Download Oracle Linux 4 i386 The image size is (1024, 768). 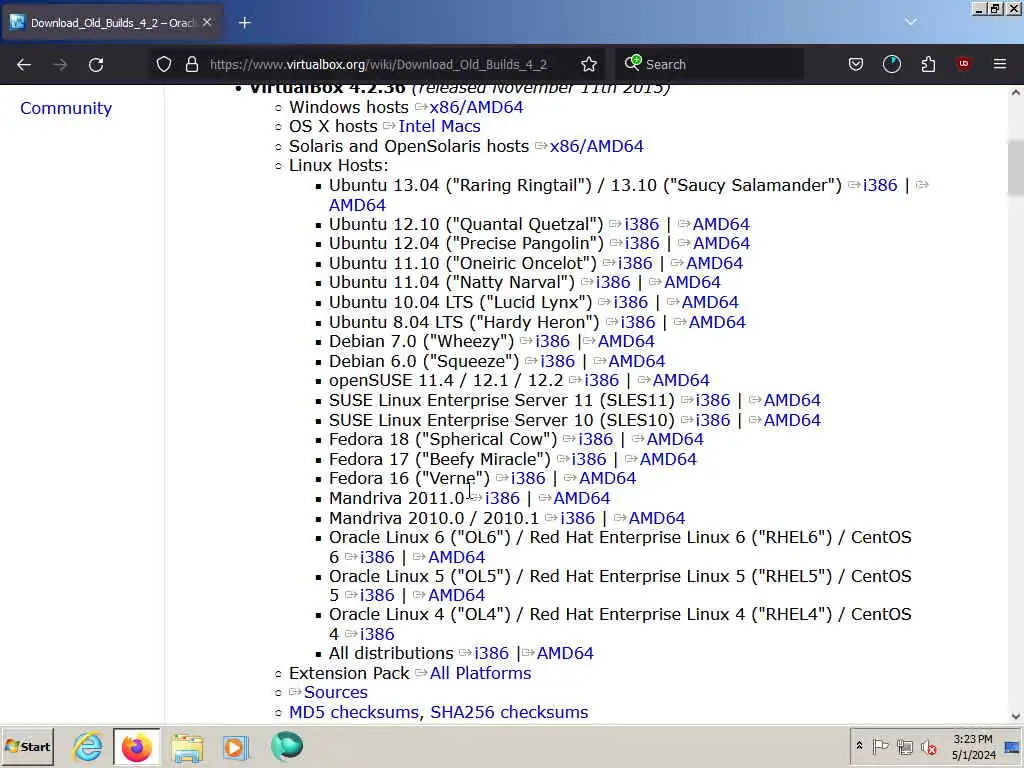coord(377,634)
